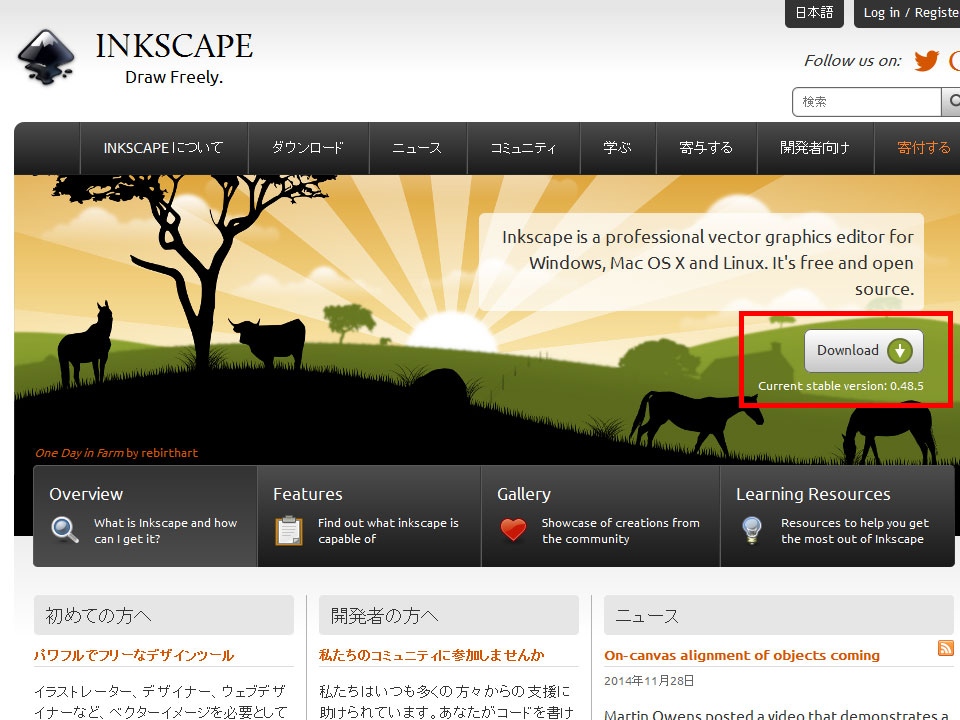Image resolution: width=960 pixels, height=720 pixels.
Task: Click the search magnifier button
Action: click(x=952, y=102)
